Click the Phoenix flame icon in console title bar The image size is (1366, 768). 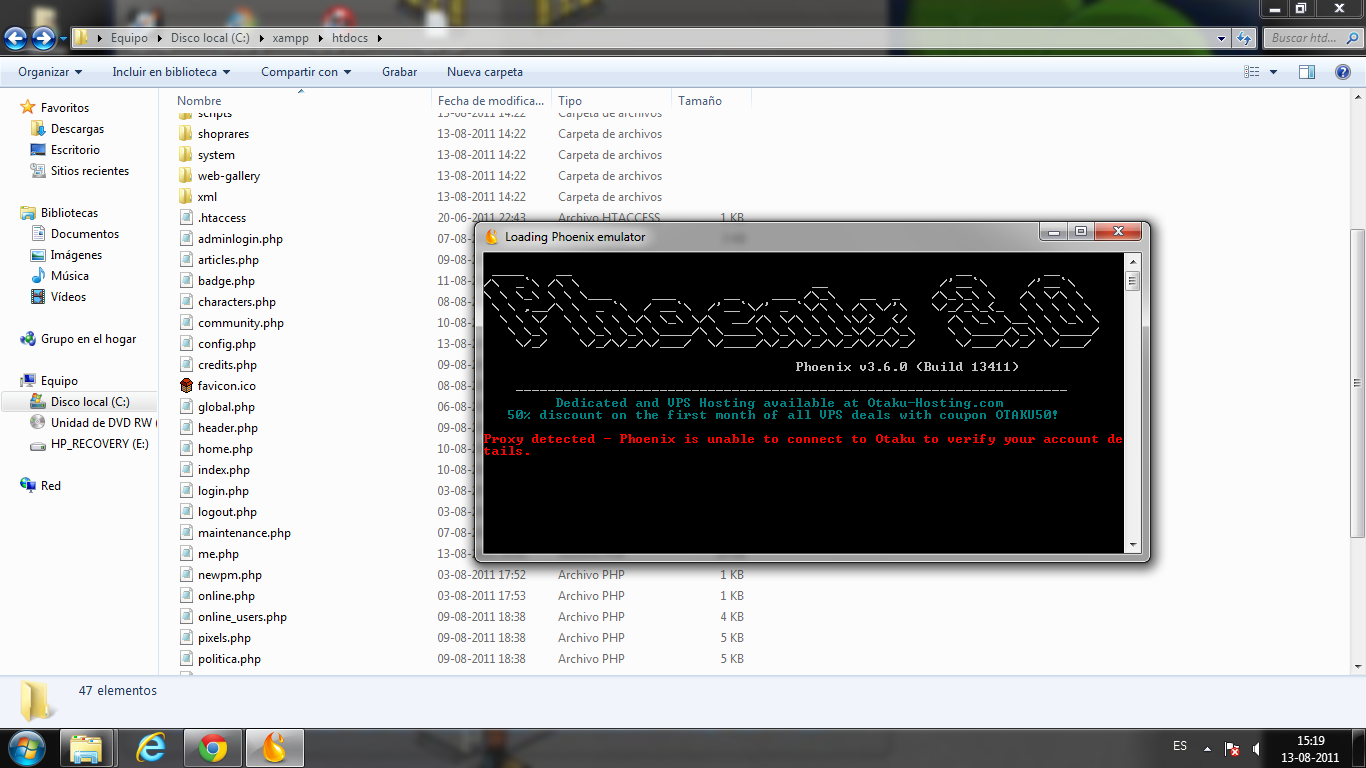[x=491, y=237]
